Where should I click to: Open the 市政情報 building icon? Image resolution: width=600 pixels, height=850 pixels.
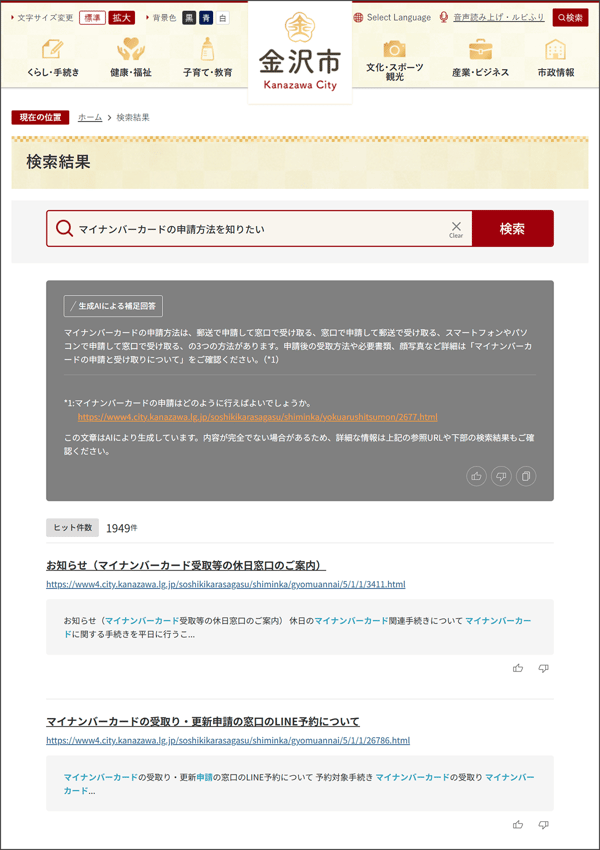556,49
